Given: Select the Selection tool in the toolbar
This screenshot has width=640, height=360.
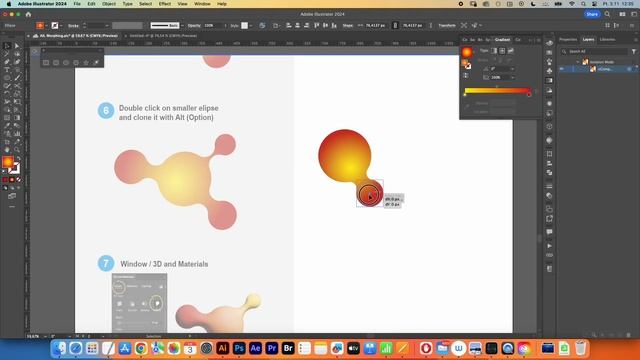Looking at the screenshot, I should (7, 46).
